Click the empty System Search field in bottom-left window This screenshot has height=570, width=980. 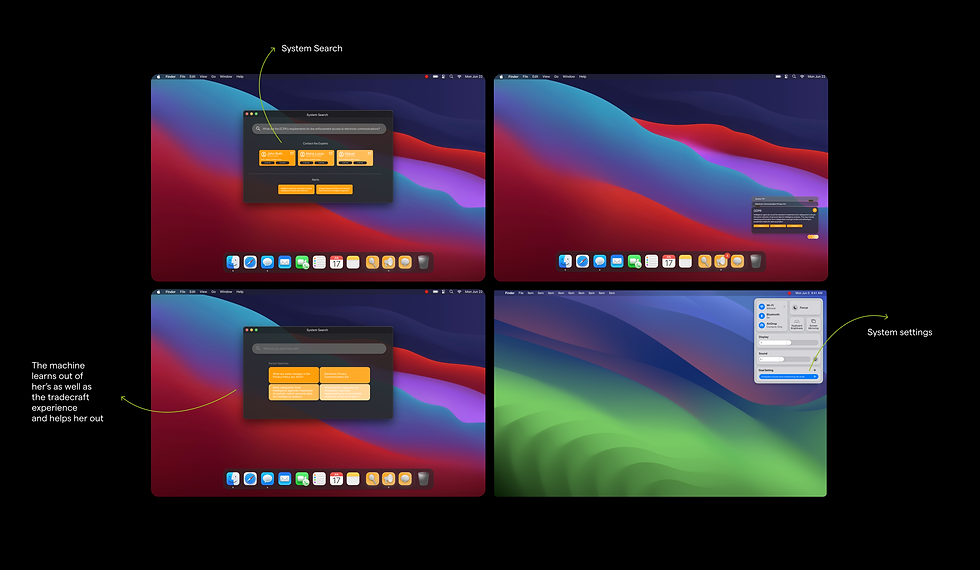point(319,349)
